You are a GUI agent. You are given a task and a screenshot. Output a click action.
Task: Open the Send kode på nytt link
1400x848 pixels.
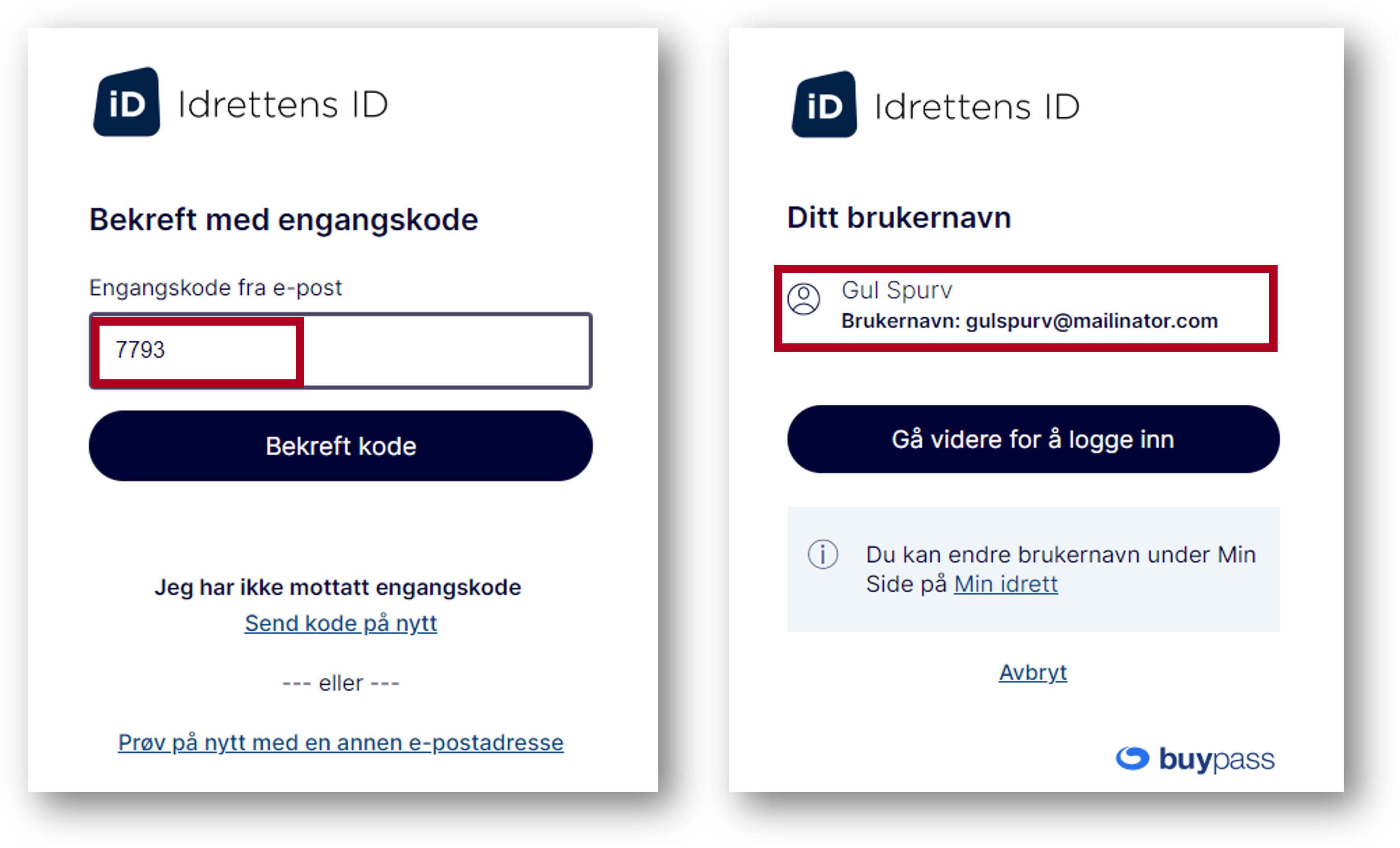[x=341, y=624]
